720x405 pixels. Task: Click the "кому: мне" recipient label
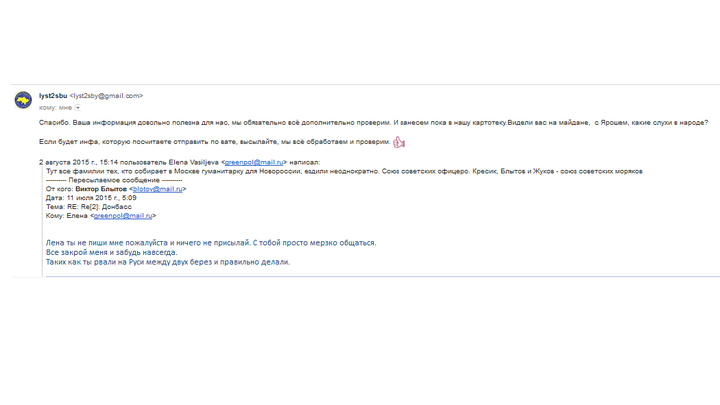coord(55,107)
